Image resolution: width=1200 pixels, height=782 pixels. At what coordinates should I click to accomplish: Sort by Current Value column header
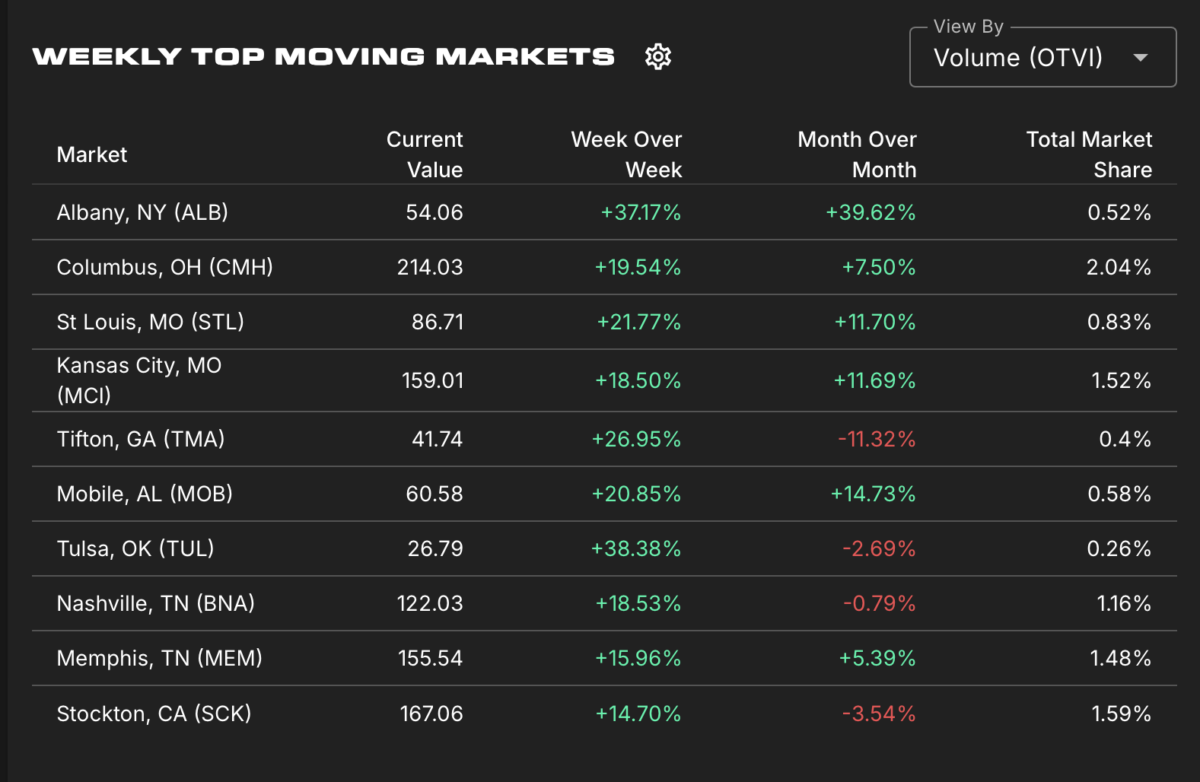(x=425, y=154)
